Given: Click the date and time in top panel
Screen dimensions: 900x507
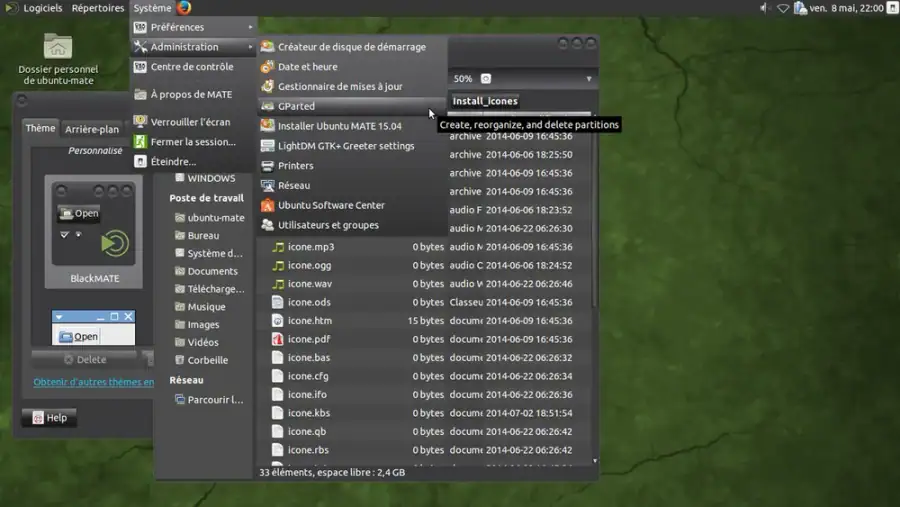Looking at the screenshot, I should tap(847, 8).
